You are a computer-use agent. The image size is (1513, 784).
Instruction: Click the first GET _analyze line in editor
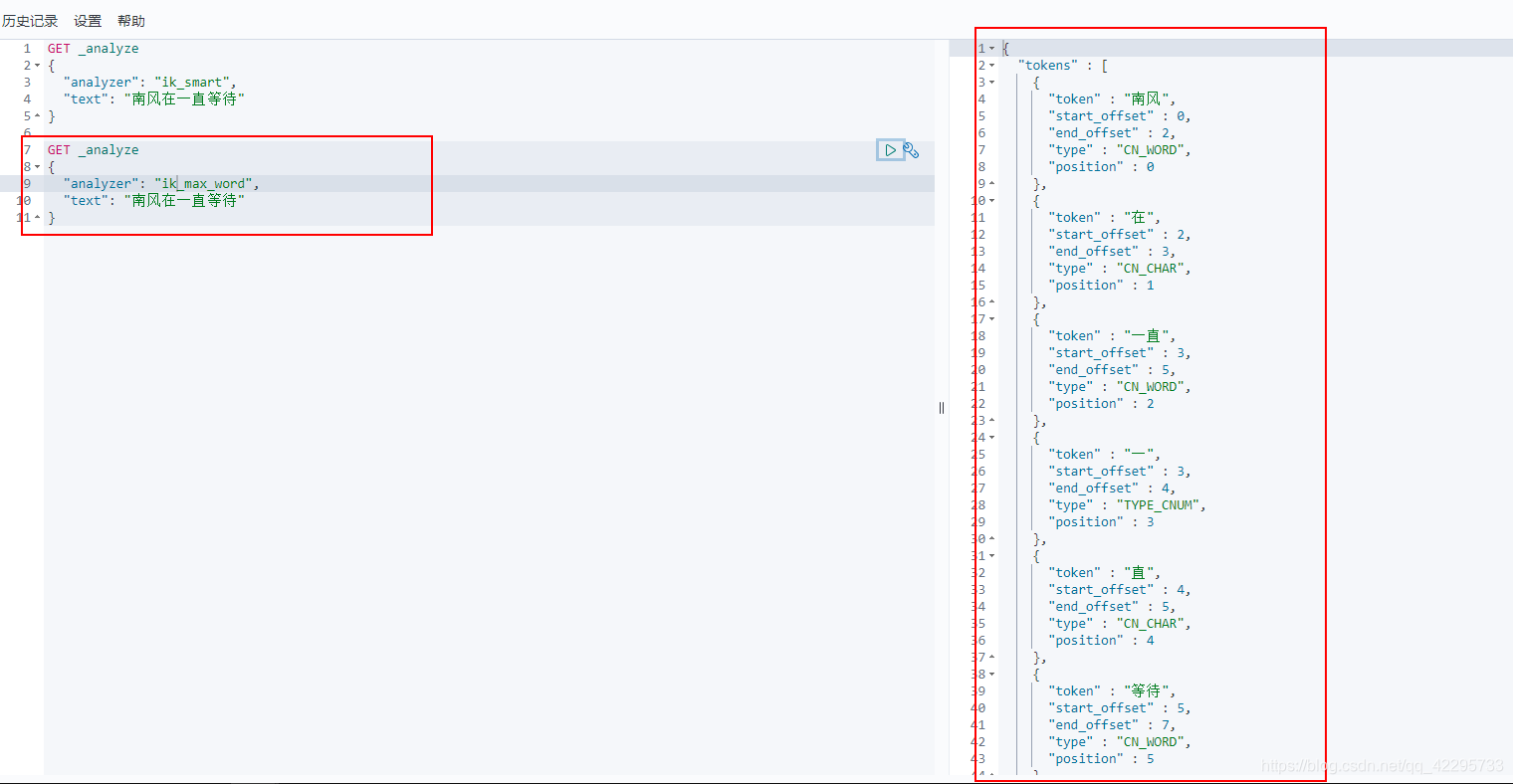(94, 49)
